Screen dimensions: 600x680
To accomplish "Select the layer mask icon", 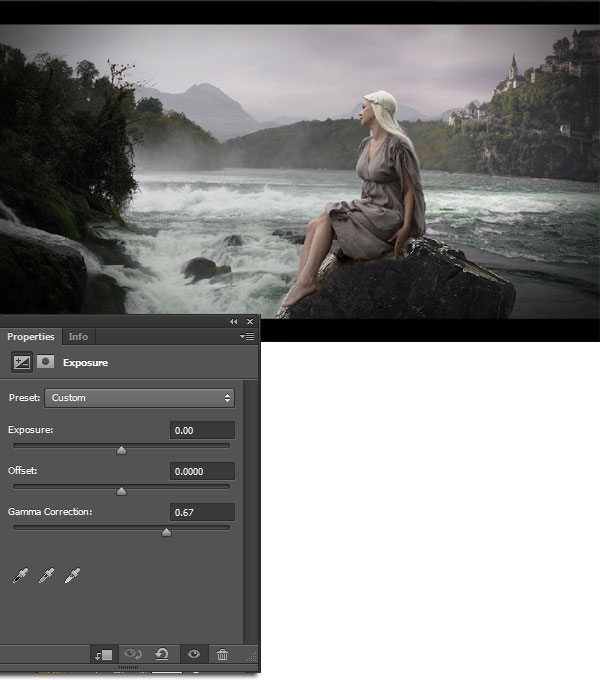I will pos(46,362).
